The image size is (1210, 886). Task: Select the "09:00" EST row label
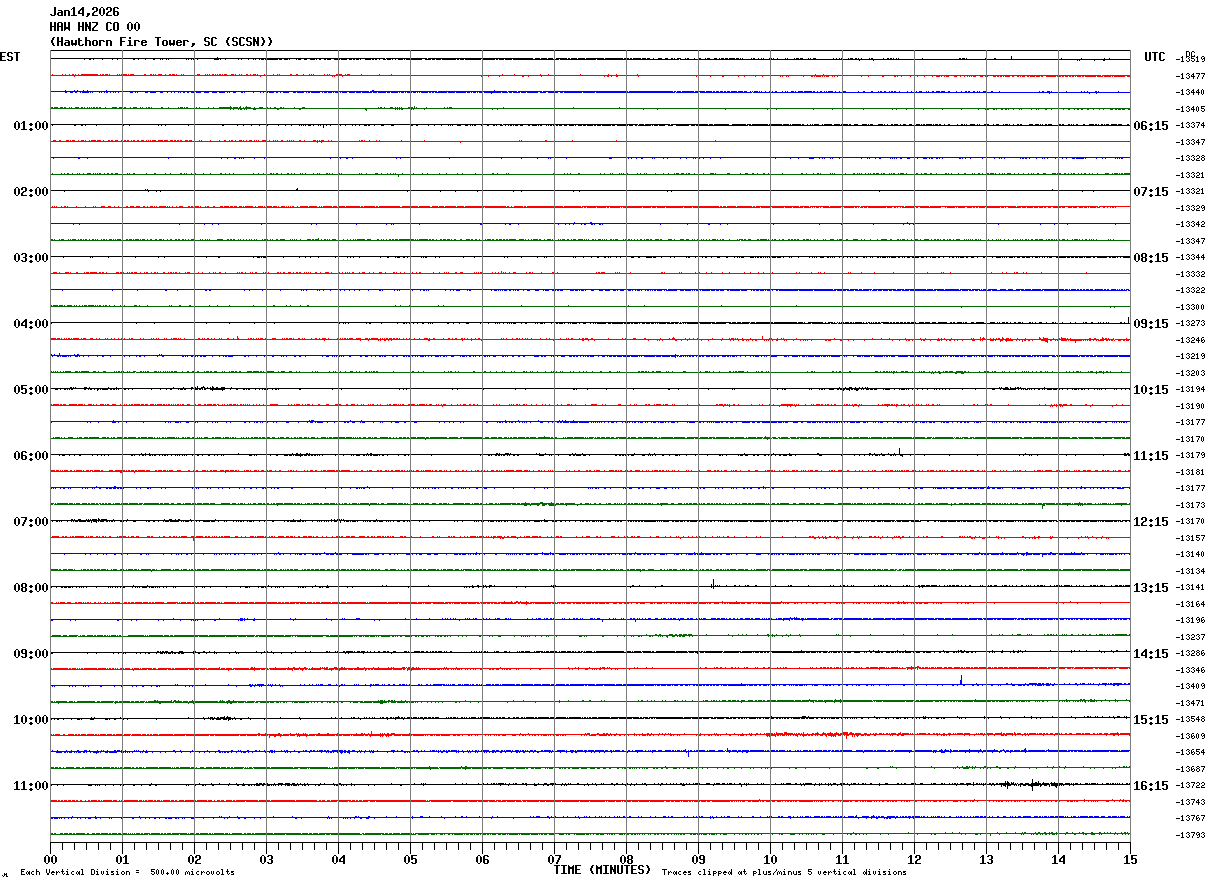(x=30, y=654)
